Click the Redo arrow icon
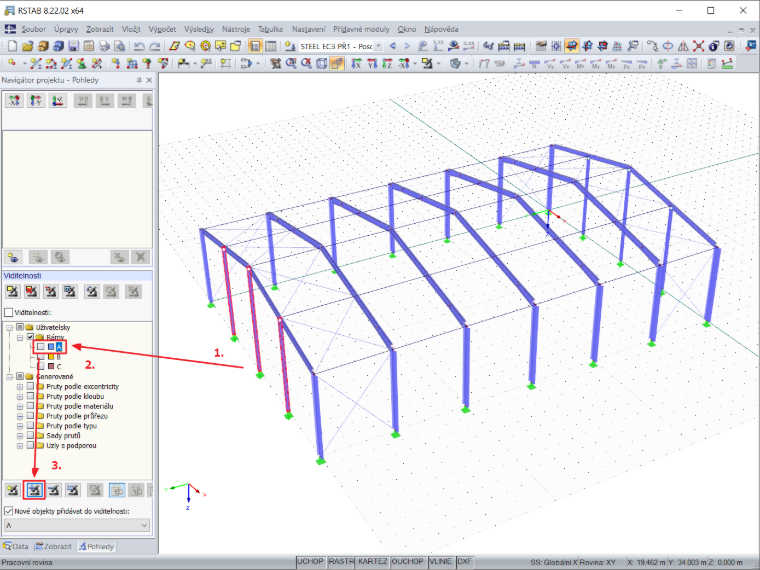 point(155,46)
